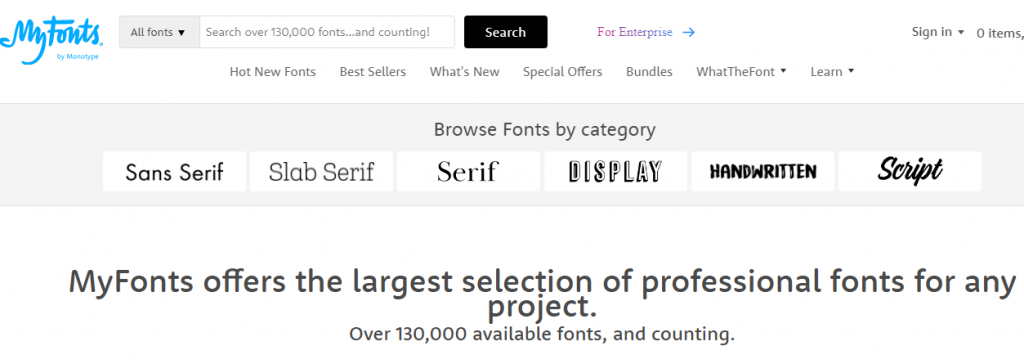This screenshot has height=364, width=1024.
Task: Expand the All fonts dropdown
Action: [159, 32]
